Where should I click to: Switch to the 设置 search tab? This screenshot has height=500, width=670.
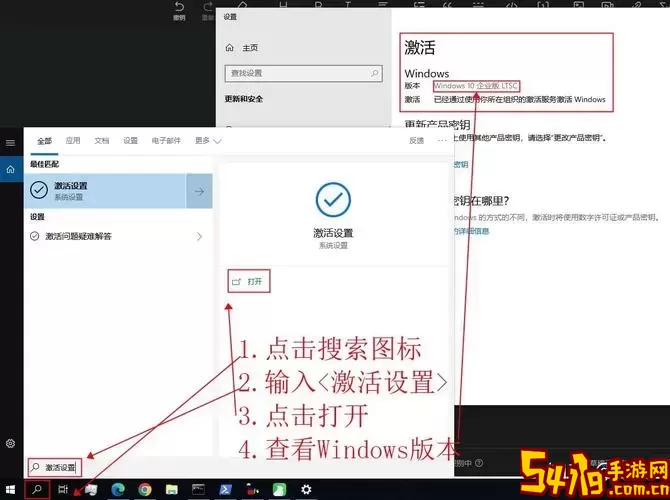click(x=131, y=140)
